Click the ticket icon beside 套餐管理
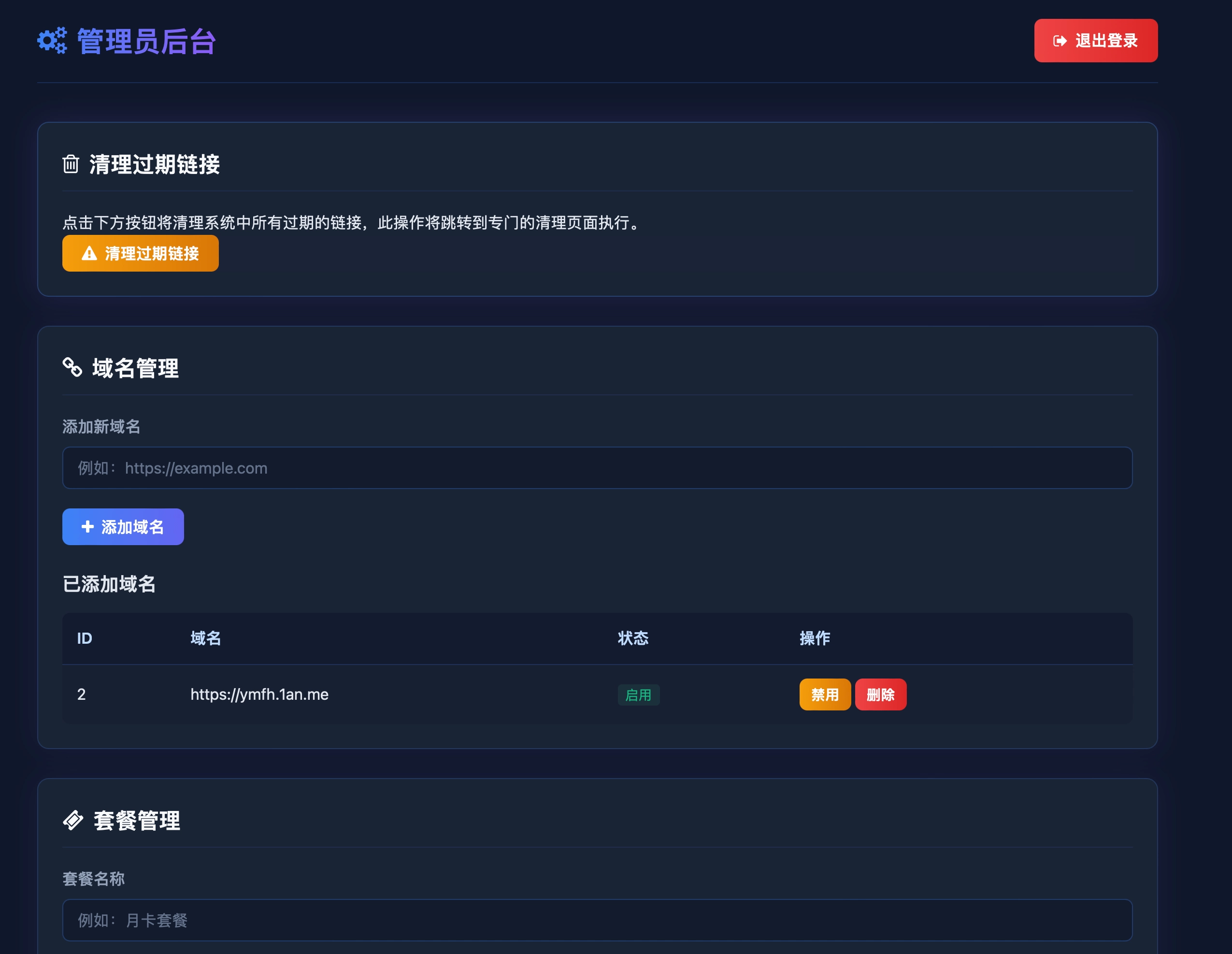The image size is (1232, 954). 73,820
